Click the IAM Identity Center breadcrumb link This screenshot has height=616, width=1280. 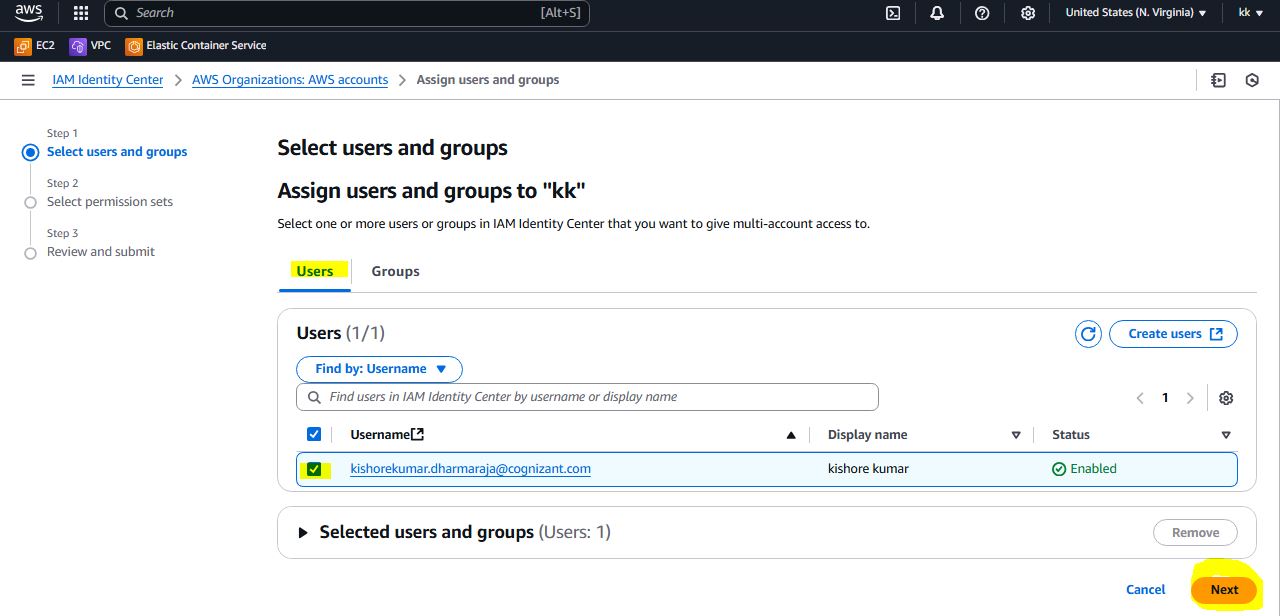click(x=107, y=80)
